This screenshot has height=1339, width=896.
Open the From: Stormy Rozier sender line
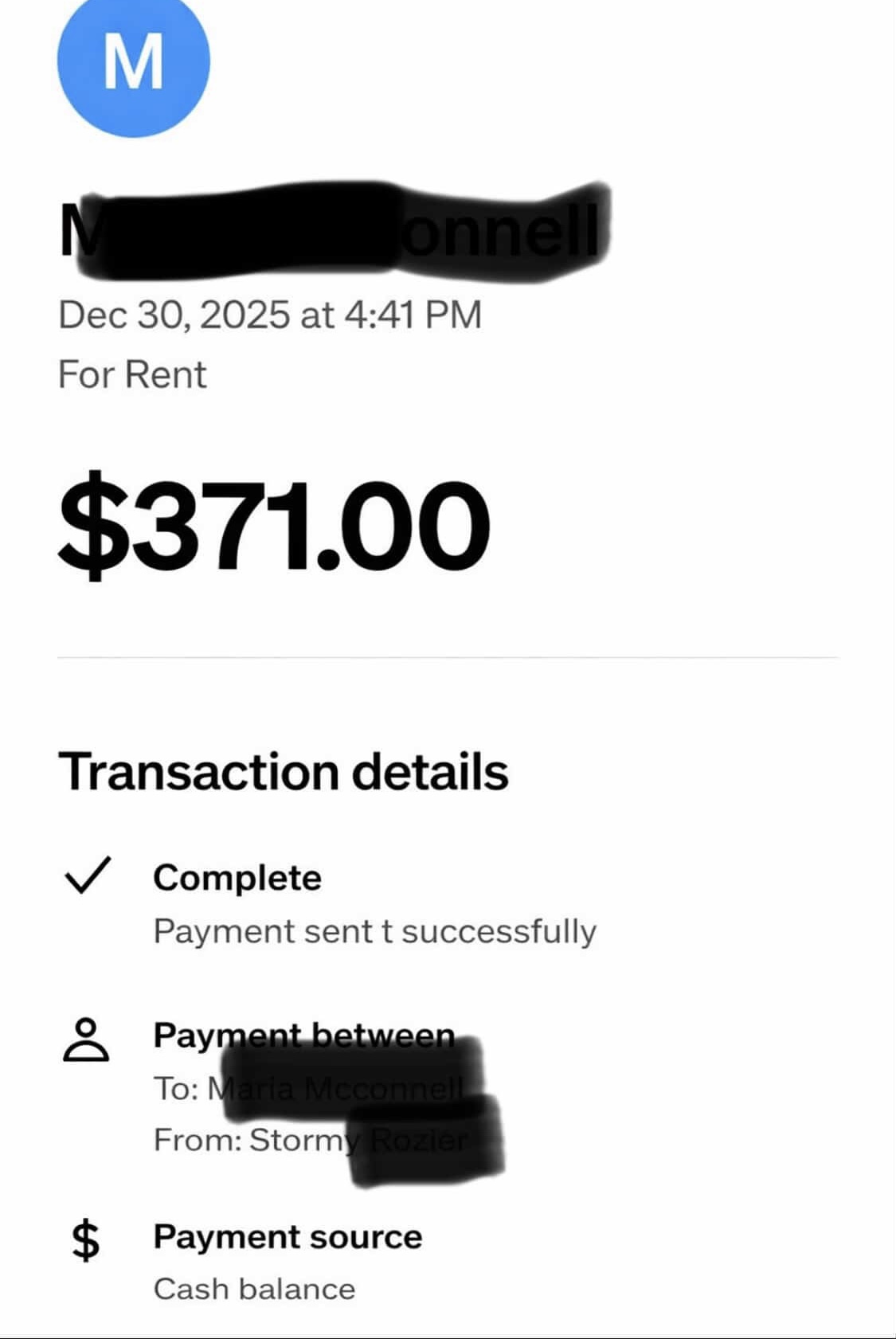click(311, 1140)
